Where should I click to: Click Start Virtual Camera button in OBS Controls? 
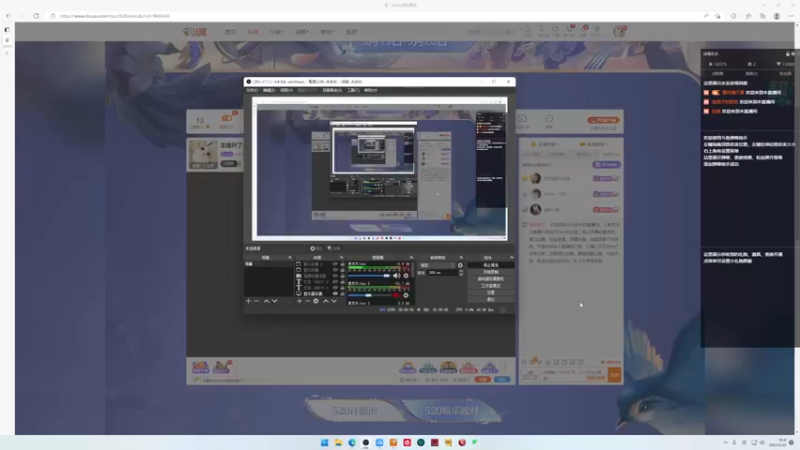pos(491,279)
